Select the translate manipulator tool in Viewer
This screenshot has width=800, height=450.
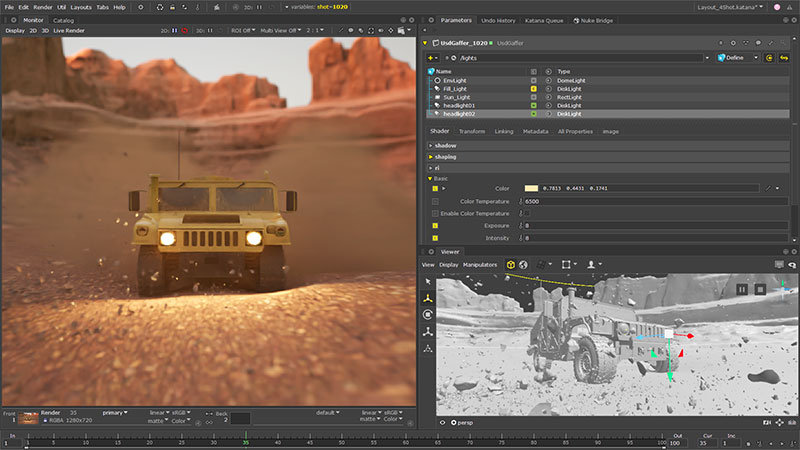point(428,298)
